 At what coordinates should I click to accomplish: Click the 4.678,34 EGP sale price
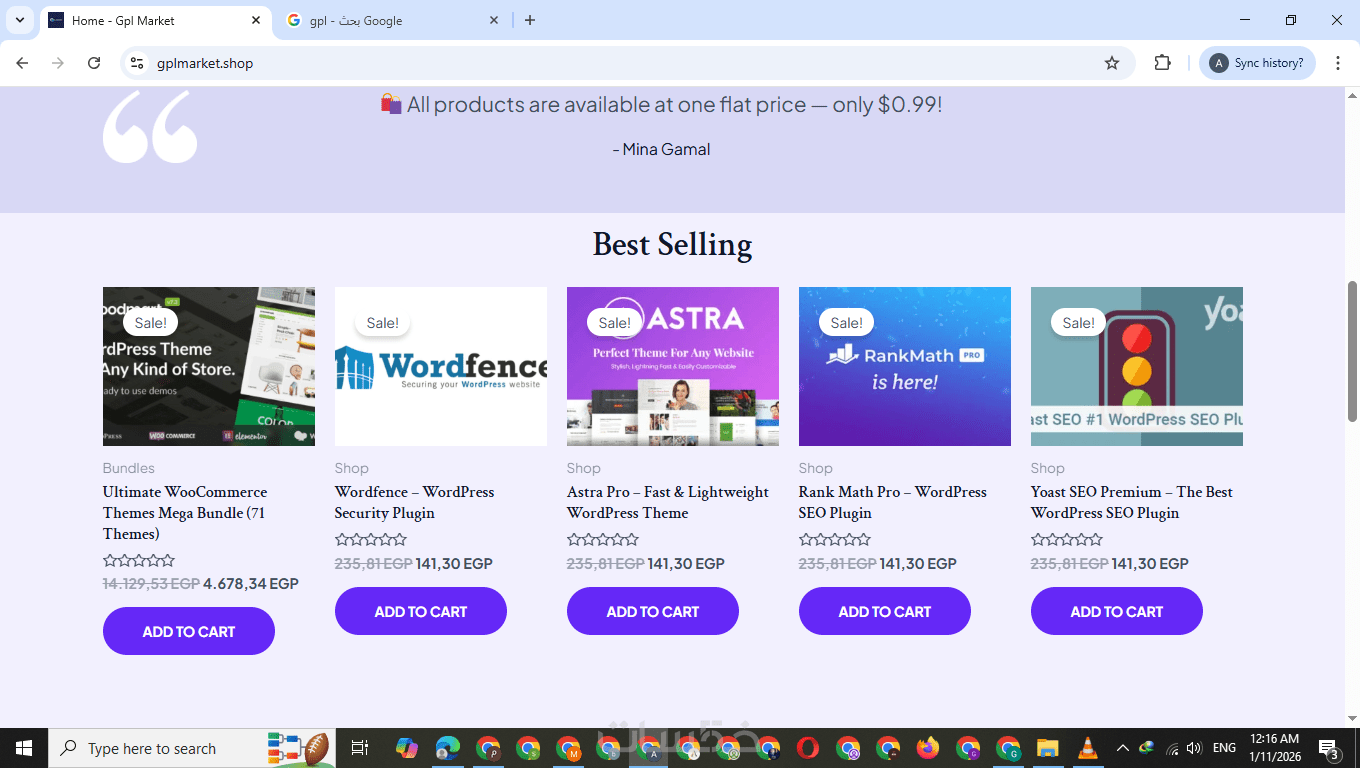(x=251, y=584)
